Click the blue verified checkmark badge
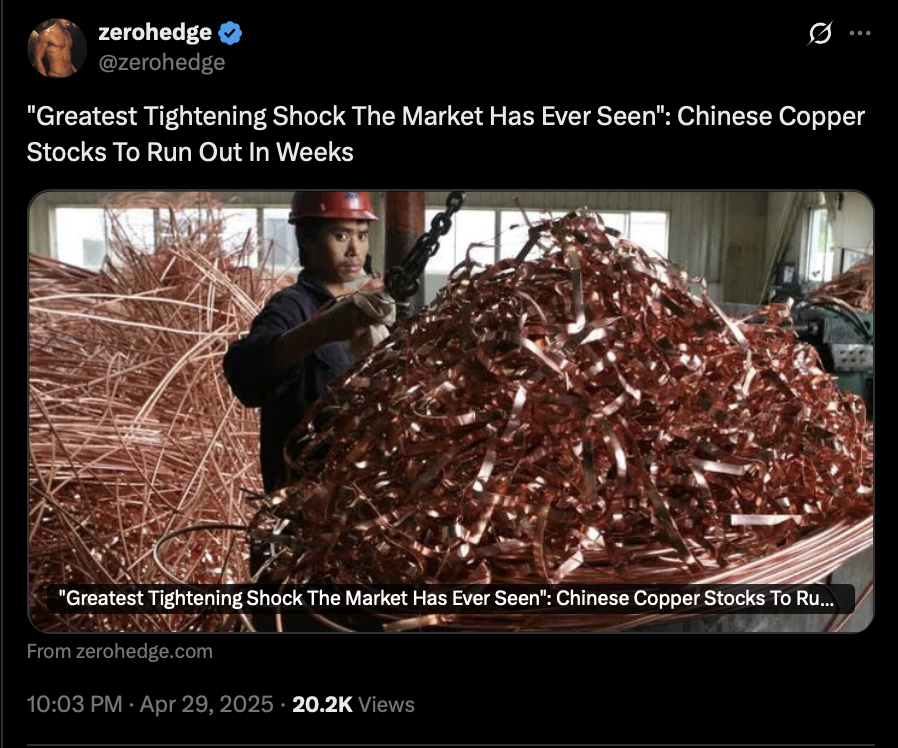The image size is (898, 748). tap(230, 33)
